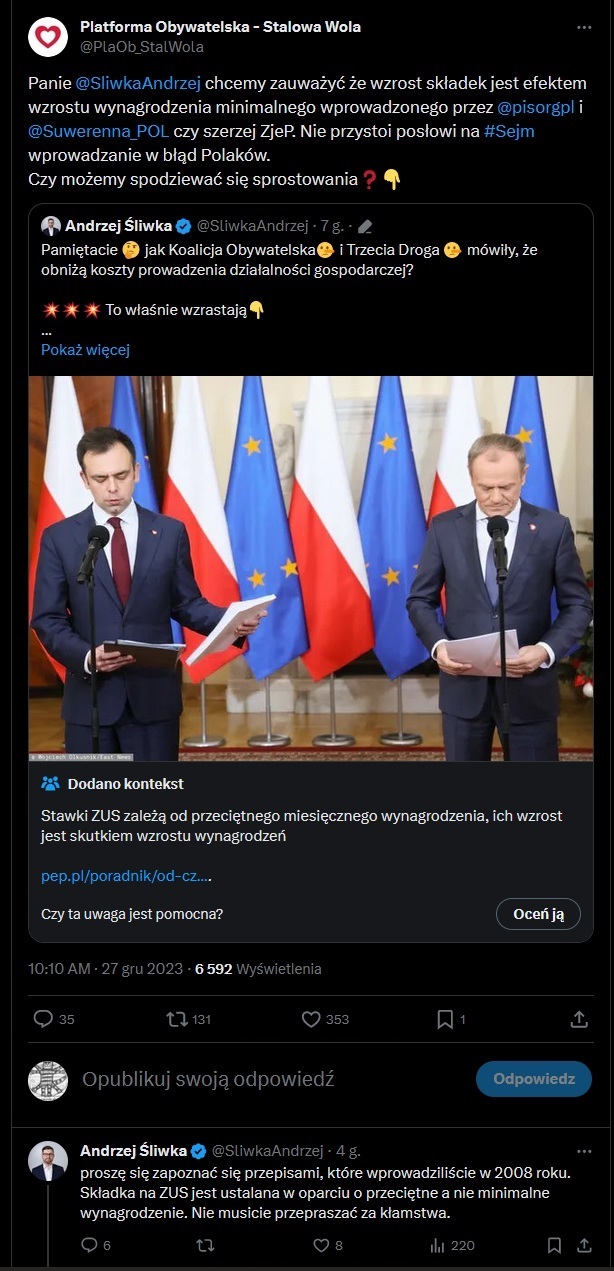Click the Opublikuj swoją odpowiedź field
This screenshot has height=1271, width=614.
pyautogui.click(x=208, y=1079)
